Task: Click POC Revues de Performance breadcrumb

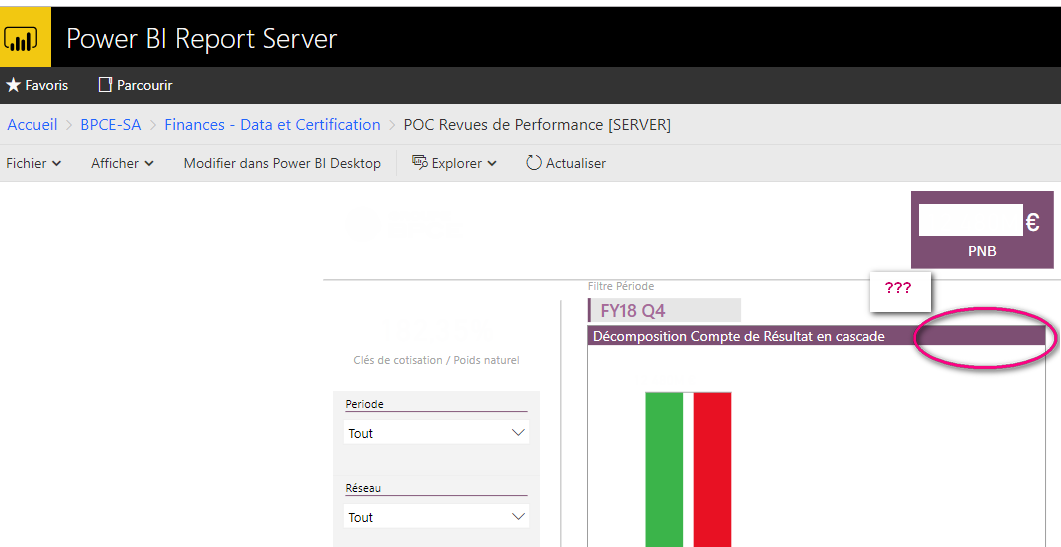Action: 536,125
